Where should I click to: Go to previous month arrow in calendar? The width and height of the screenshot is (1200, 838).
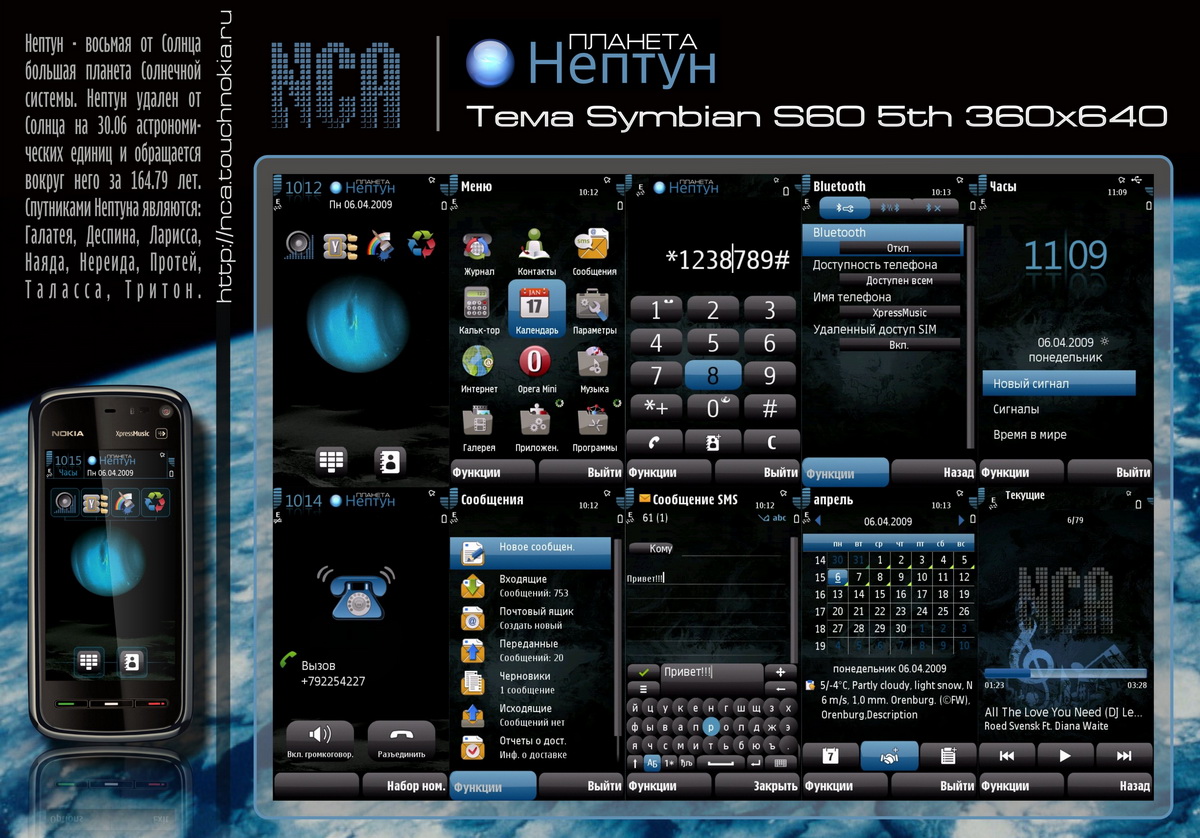click(817, 521)
